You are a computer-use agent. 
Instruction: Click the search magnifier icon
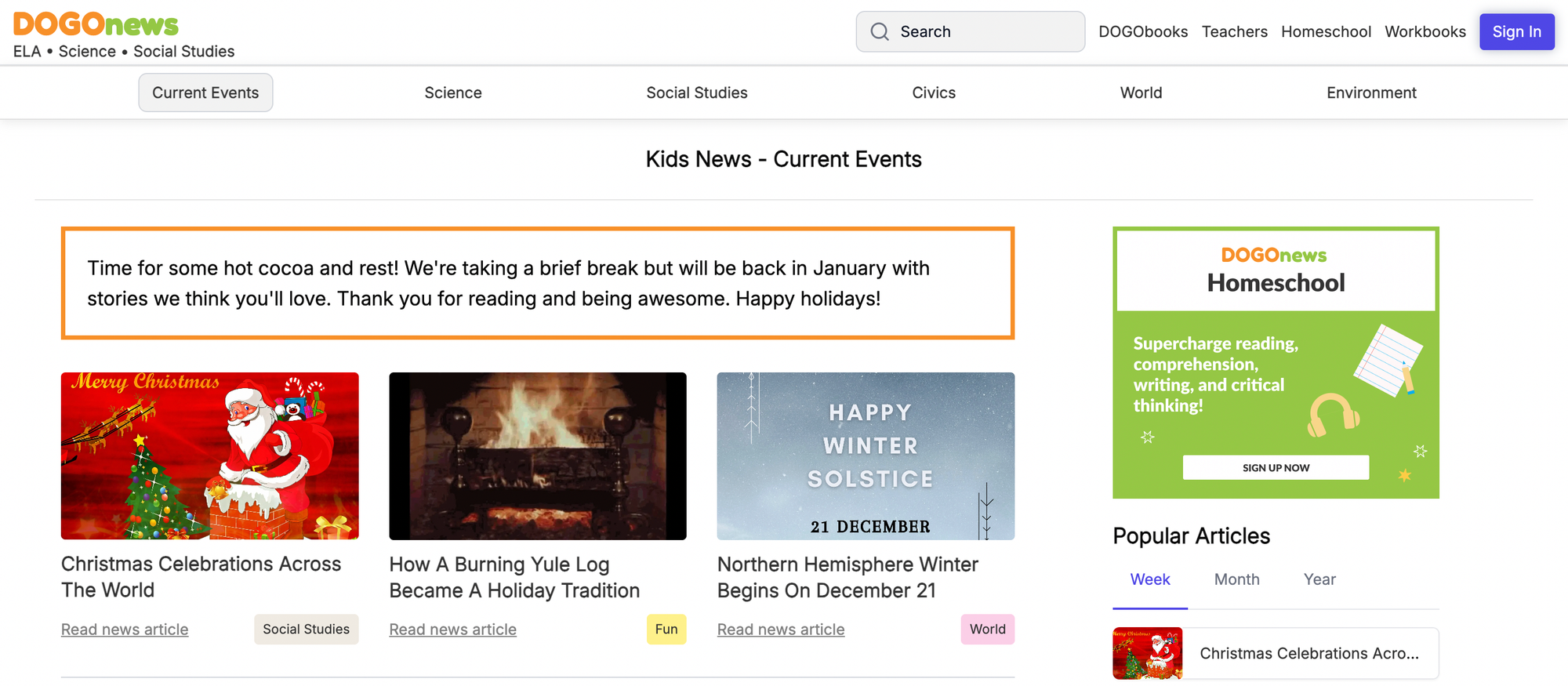(x=880, y=31)
